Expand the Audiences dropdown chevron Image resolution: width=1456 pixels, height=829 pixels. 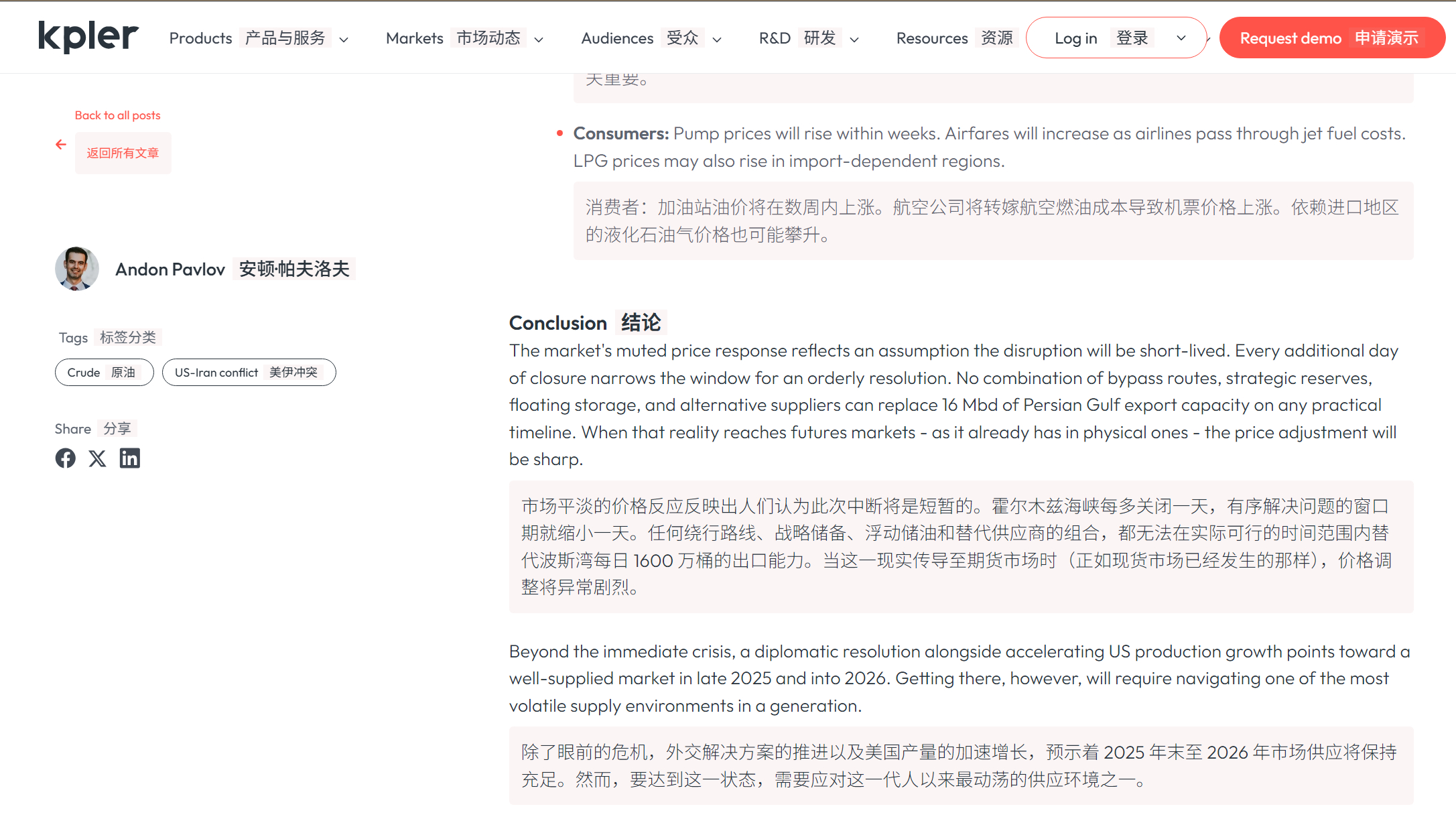(717, 40)
